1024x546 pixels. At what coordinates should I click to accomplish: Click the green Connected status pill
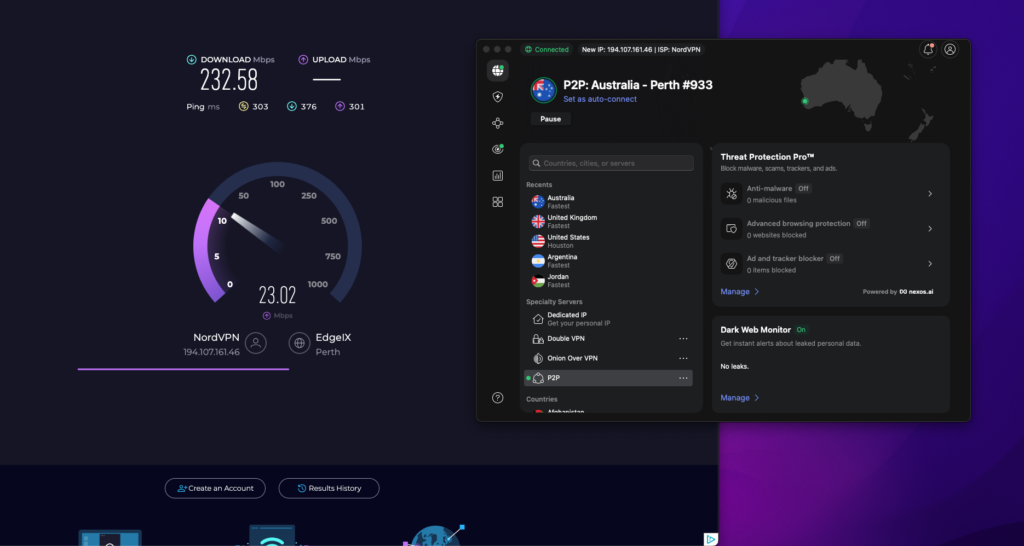(547, 50)
